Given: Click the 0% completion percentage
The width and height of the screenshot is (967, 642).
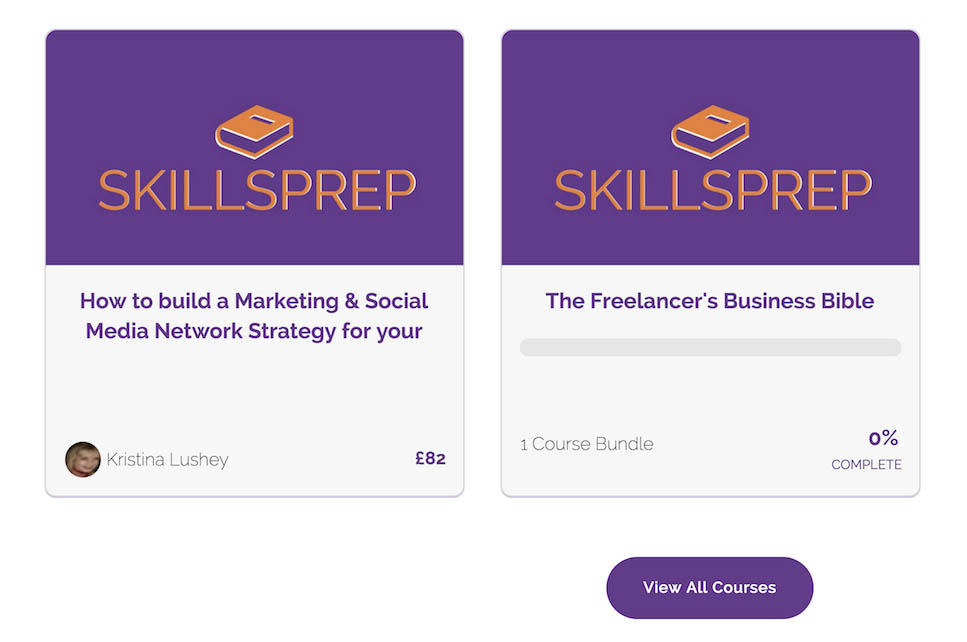Looking at the screenshot, I should click(x=884, y=440).
